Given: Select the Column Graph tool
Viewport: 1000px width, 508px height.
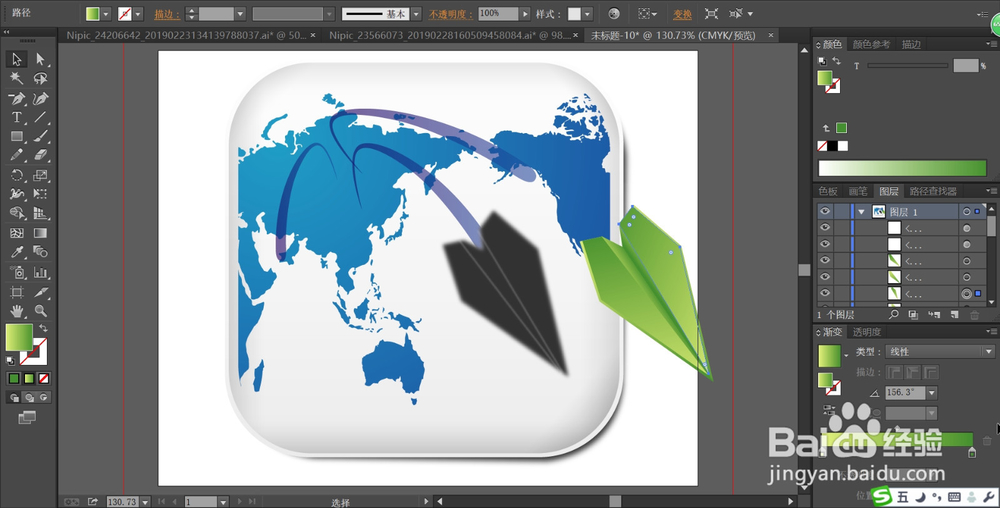Looking at the screenshot, I should coord(40,273).
